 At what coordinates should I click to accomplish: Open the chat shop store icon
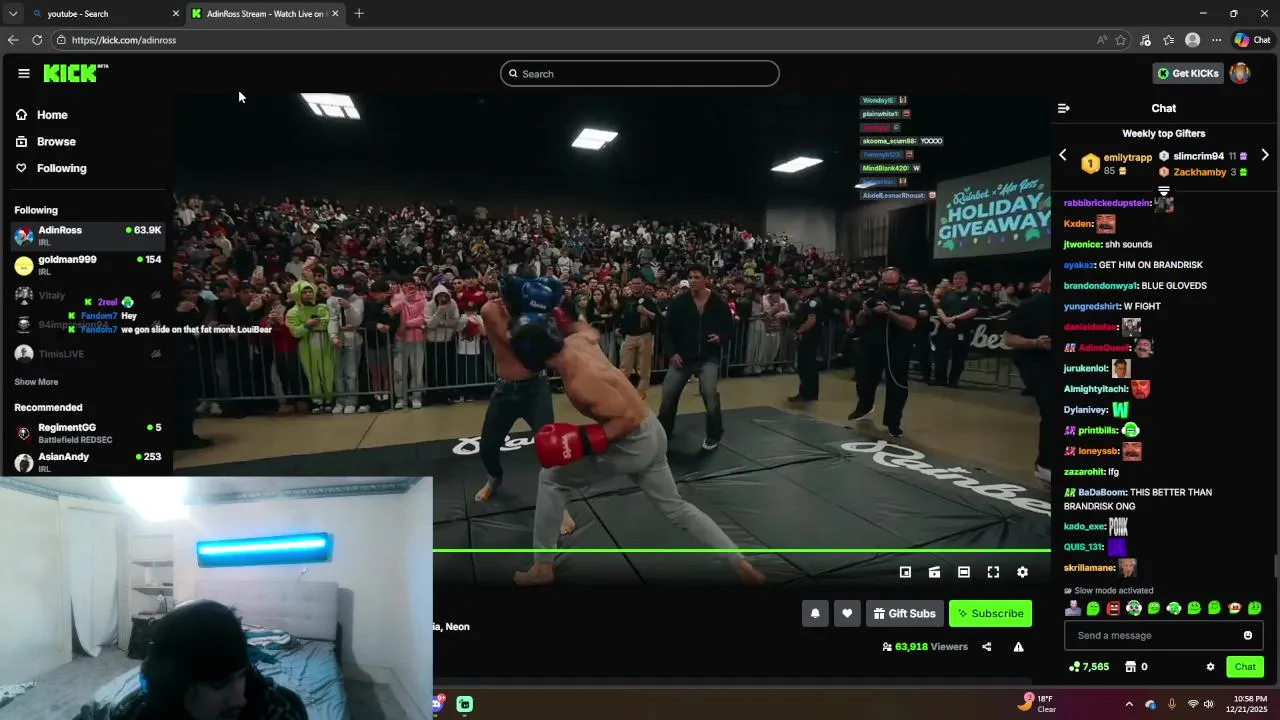(x=1130, y=667)
